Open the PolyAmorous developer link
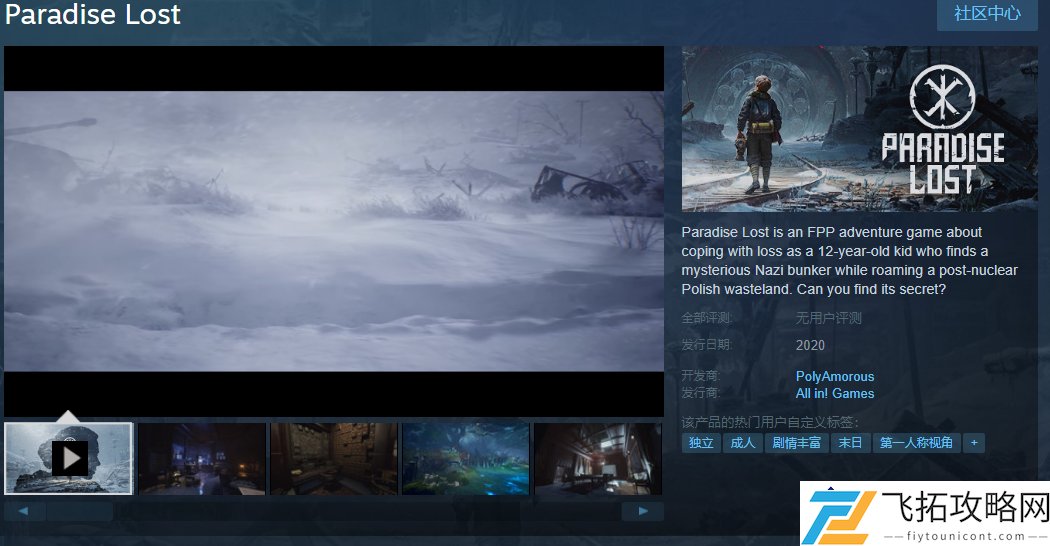The width and height of the screenshot is (1050, 546). click(x=834, y=377)
